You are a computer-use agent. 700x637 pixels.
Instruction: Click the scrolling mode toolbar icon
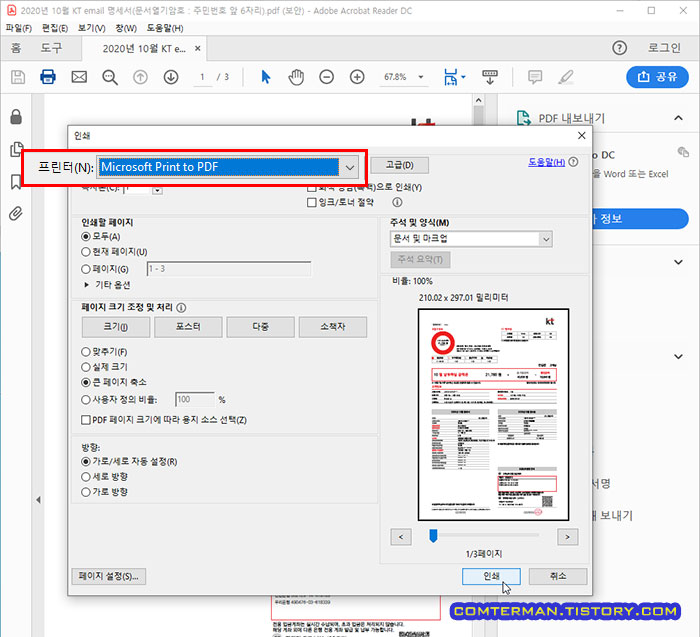[490, 77]
